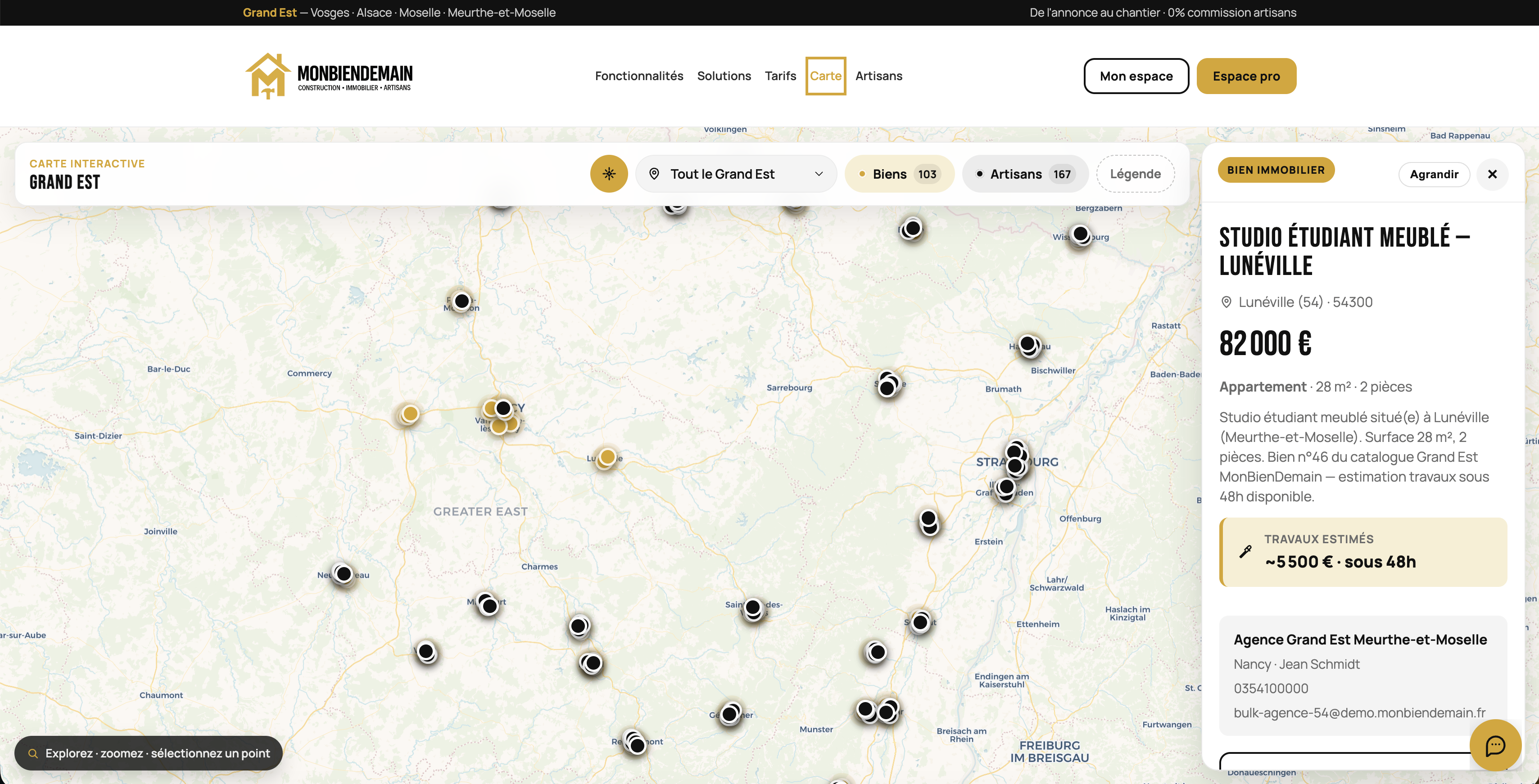This screenshot has width=1539, height=784.
Task: Click the gold sun button beside the region selector
Action: tap(609, 174)
